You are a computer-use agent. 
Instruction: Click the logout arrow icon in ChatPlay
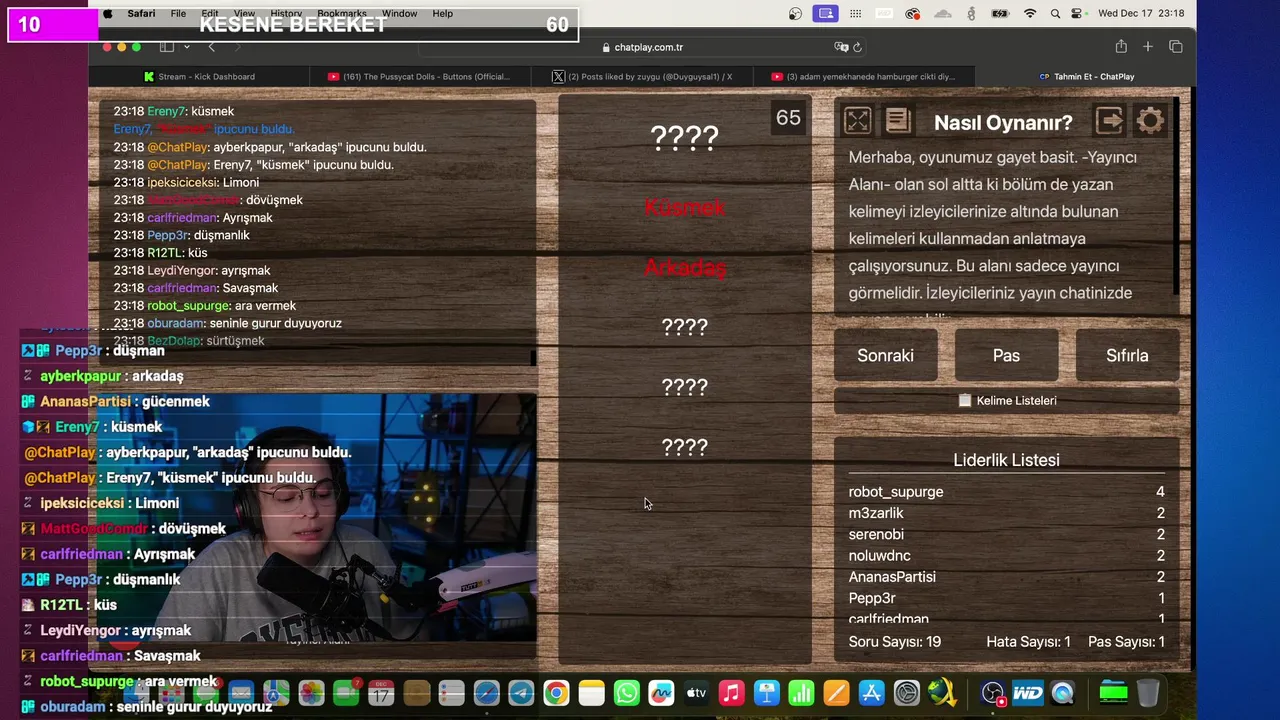(1109, 121)
